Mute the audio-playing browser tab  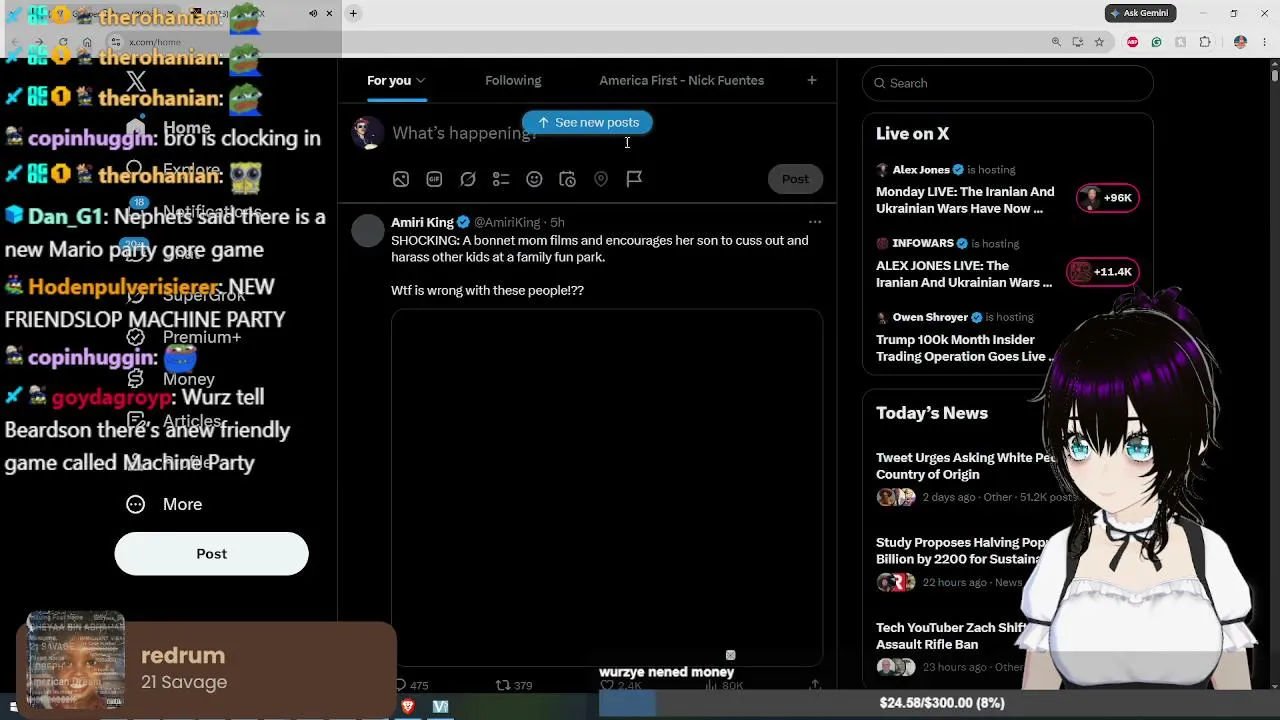point(313,13)
